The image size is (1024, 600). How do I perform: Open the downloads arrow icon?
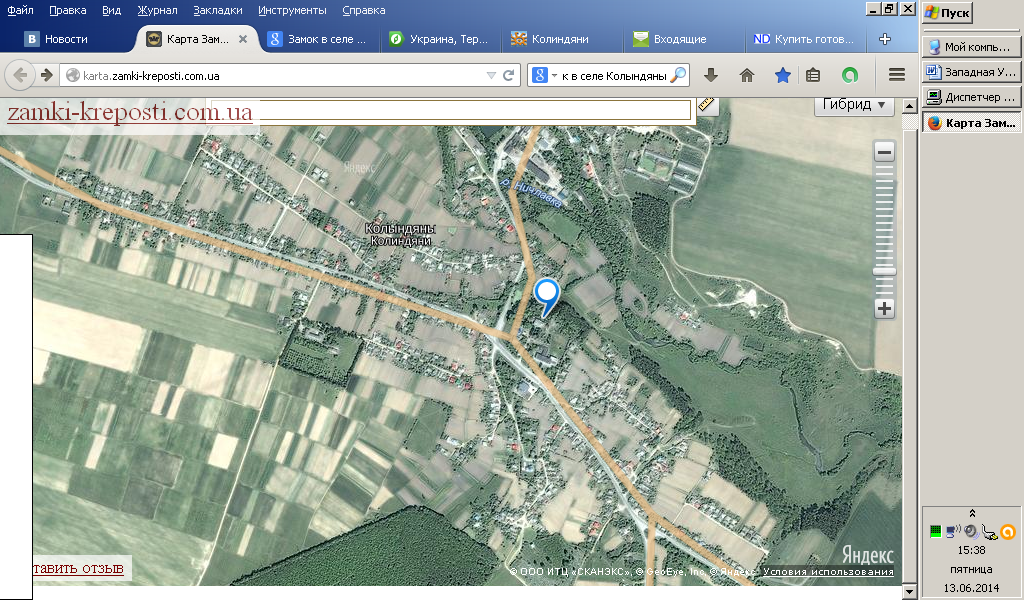pos(711,75)
